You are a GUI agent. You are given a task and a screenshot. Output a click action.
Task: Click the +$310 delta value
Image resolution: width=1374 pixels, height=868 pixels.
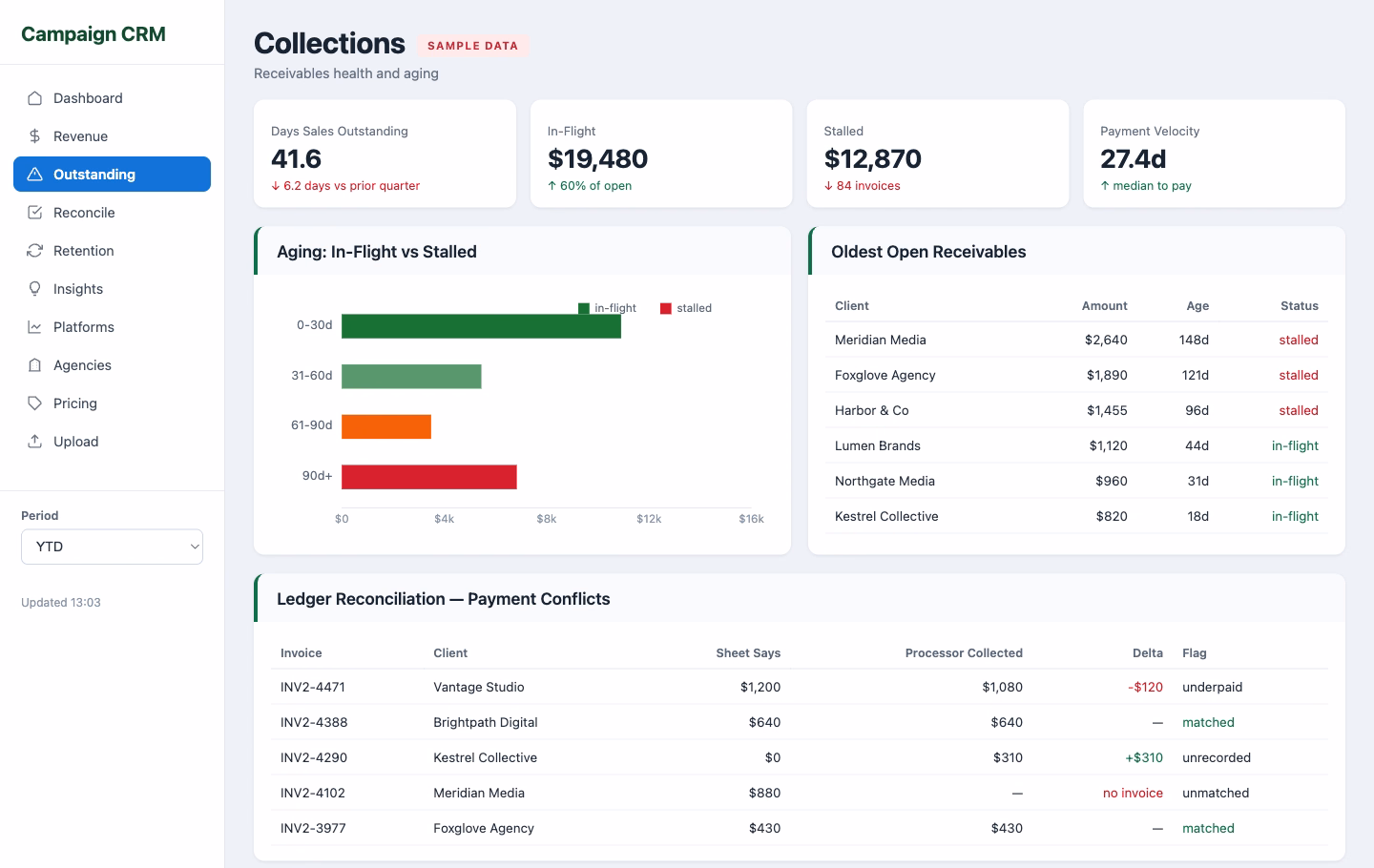tap(1144, 757)
